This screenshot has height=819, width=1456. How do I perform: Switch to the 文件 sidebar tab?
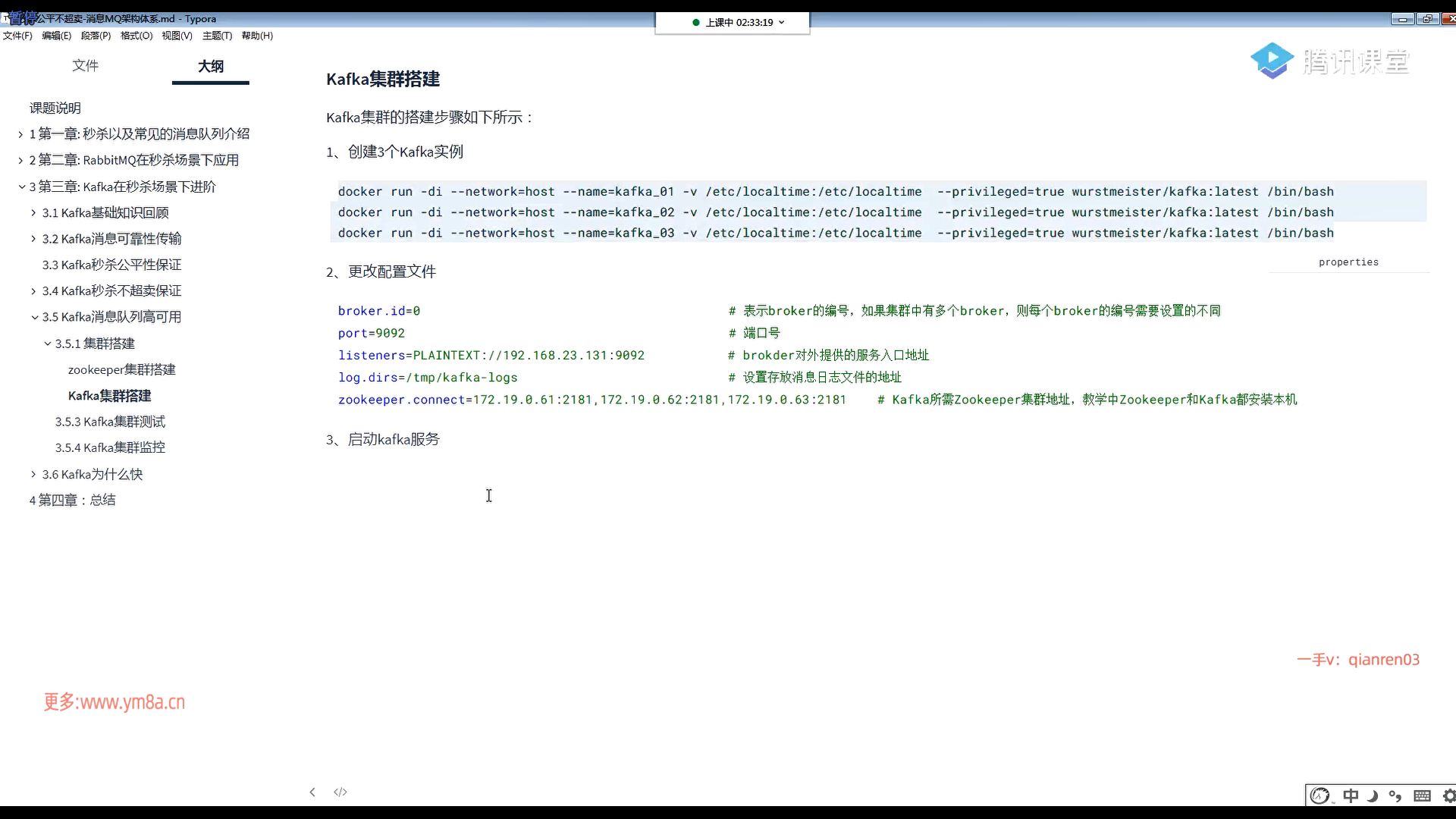(x=85, y=66)
